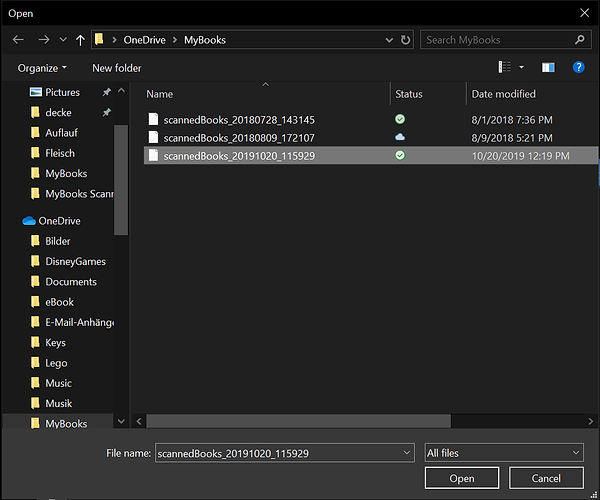The image size is (600, 500).
Task: Open the Lego folder
Action: [x=56, y=363]
